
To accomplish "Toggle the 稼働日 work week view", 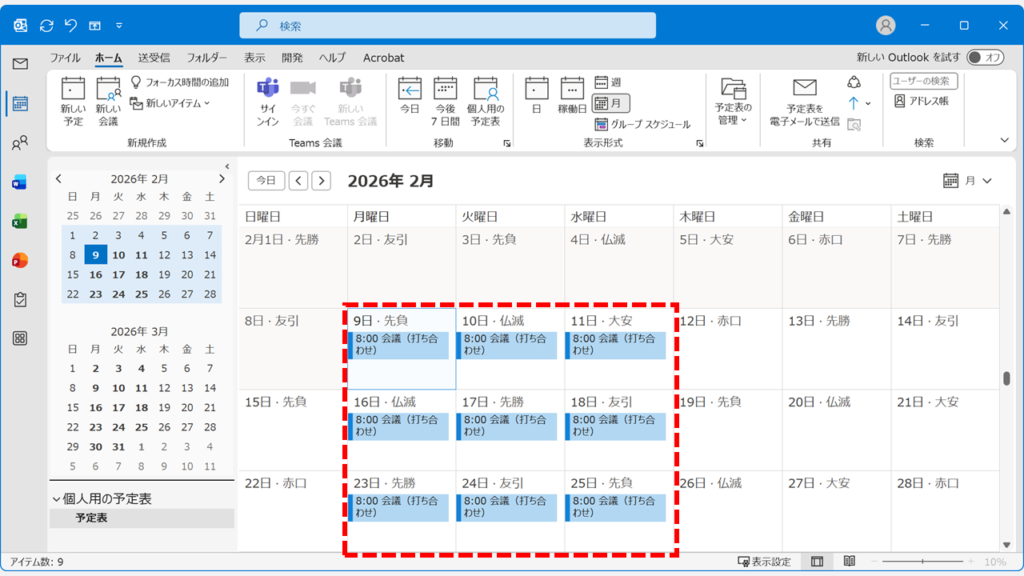I will 573,95.
